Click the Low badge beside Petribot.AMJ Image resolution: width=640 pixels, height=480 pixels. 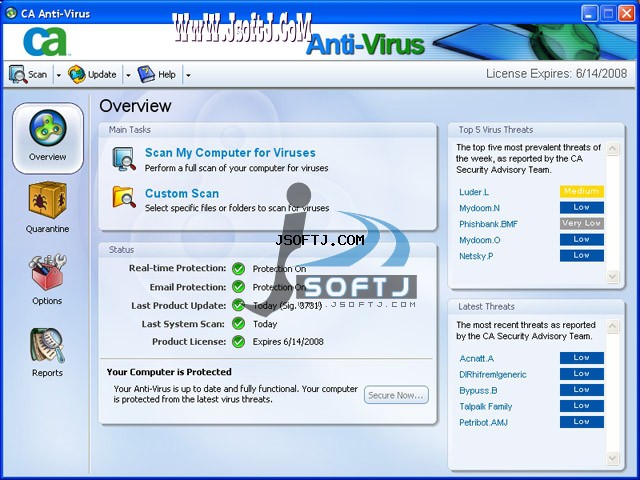(582, 422)
